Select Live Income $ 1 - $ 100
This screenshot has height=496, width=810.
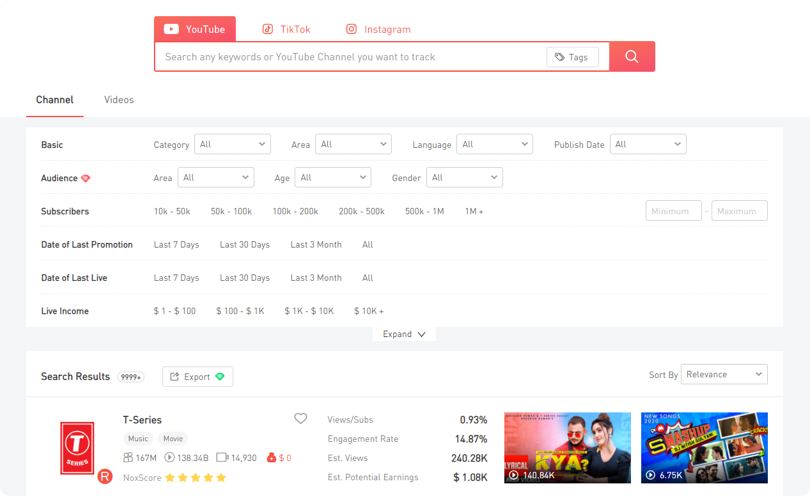(x=175, y=311)
